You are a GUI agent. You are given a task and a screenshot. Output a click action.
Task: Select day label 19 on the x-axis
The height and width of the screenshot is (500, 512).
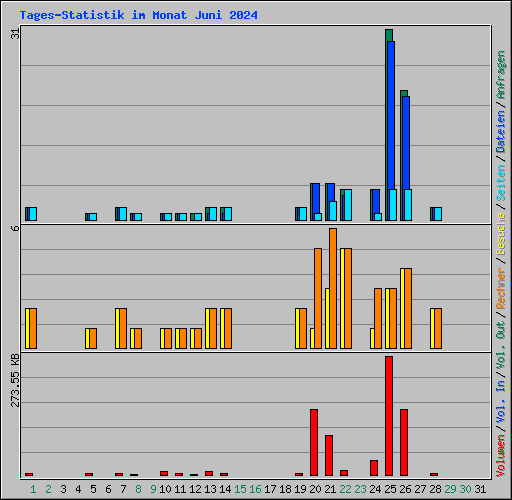point(300,489)
